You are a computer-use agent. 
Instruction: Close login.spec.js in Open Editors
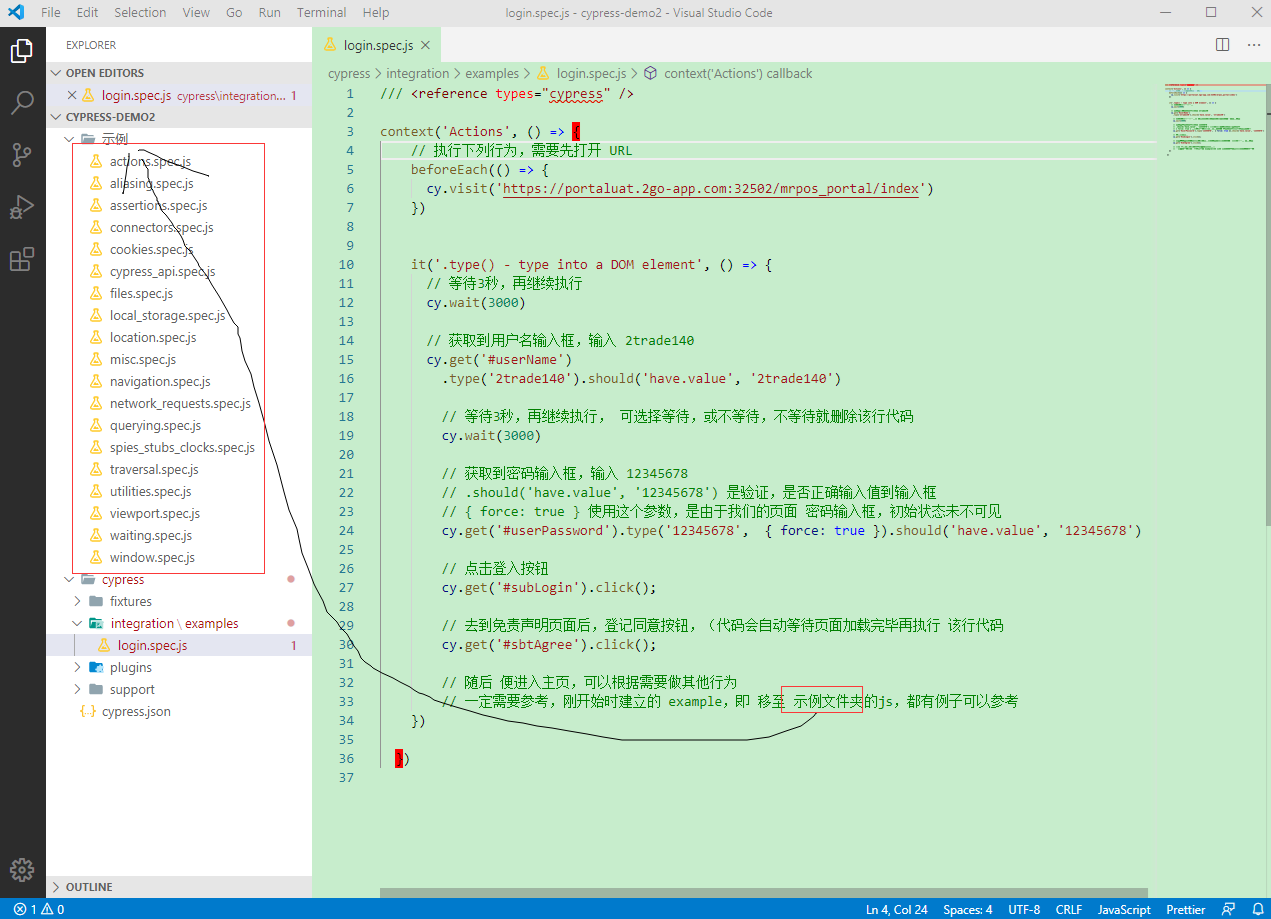[x=71, y=95]
